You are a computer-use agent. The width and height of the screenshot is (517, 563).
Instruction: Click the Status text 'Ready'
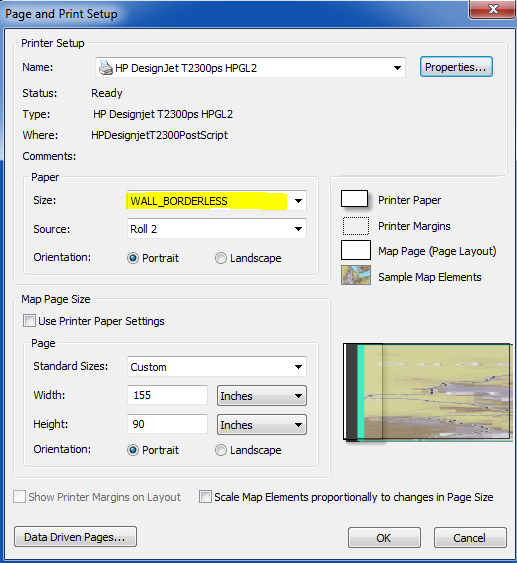[107, 93]
